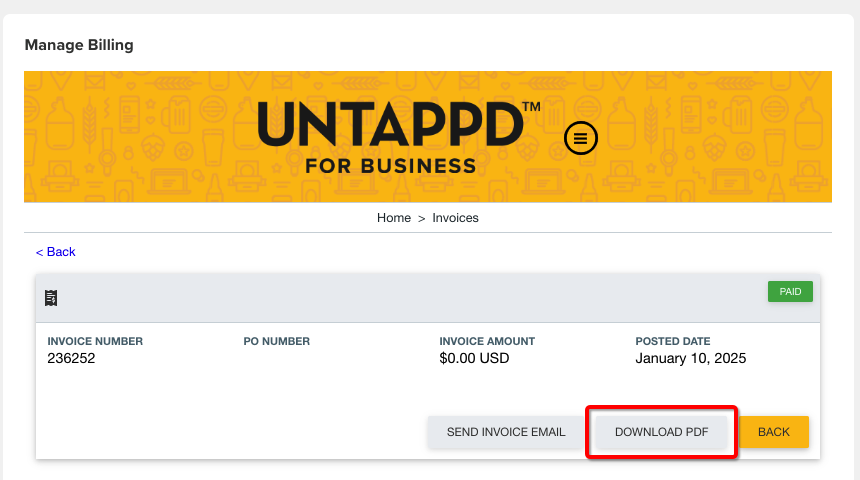860x480 pixels.
Task: Click Send Invoice Email button
Action: 506,432
